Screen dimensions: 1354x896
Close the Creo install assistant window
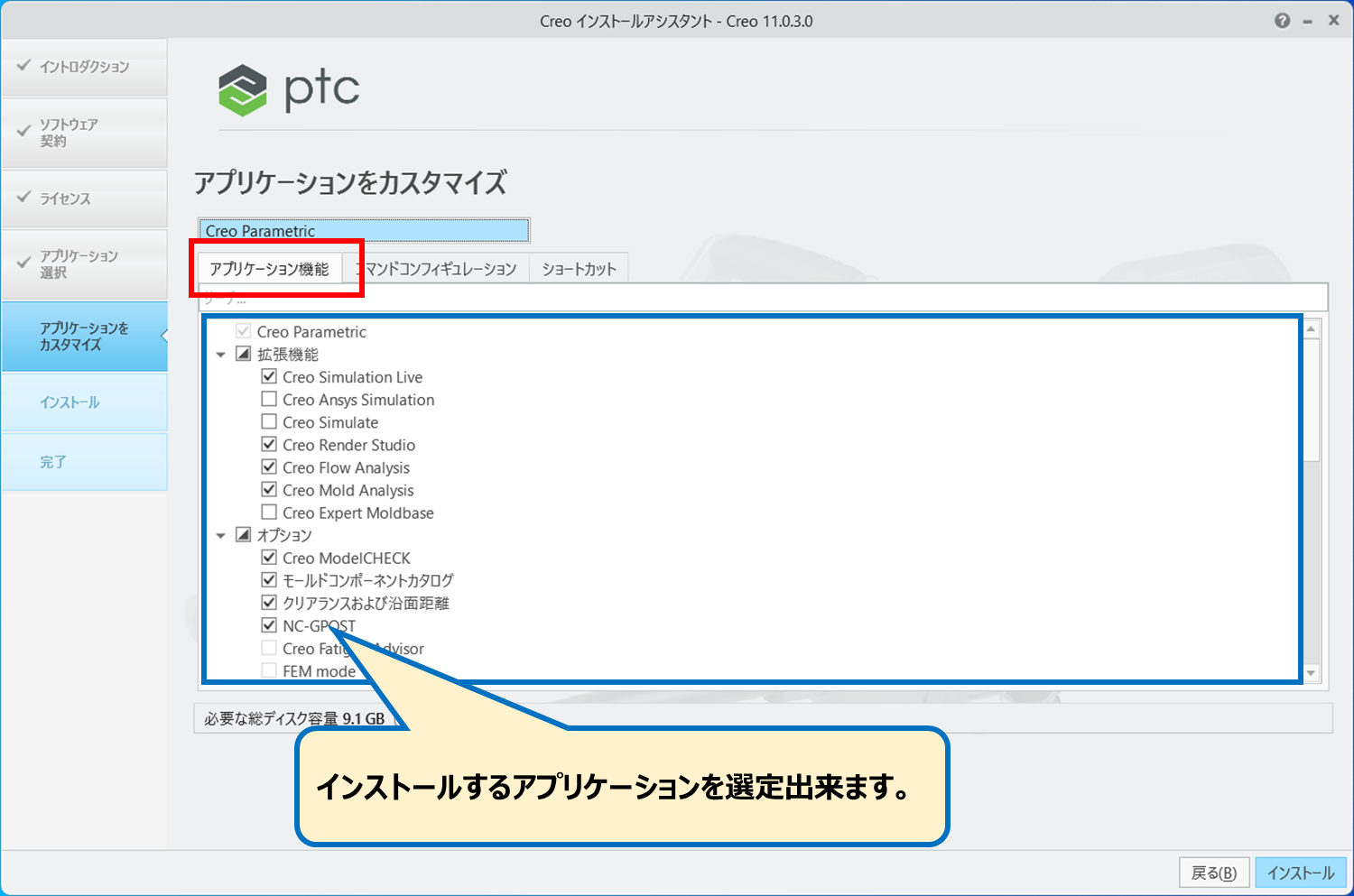[x=1333, y=21]
